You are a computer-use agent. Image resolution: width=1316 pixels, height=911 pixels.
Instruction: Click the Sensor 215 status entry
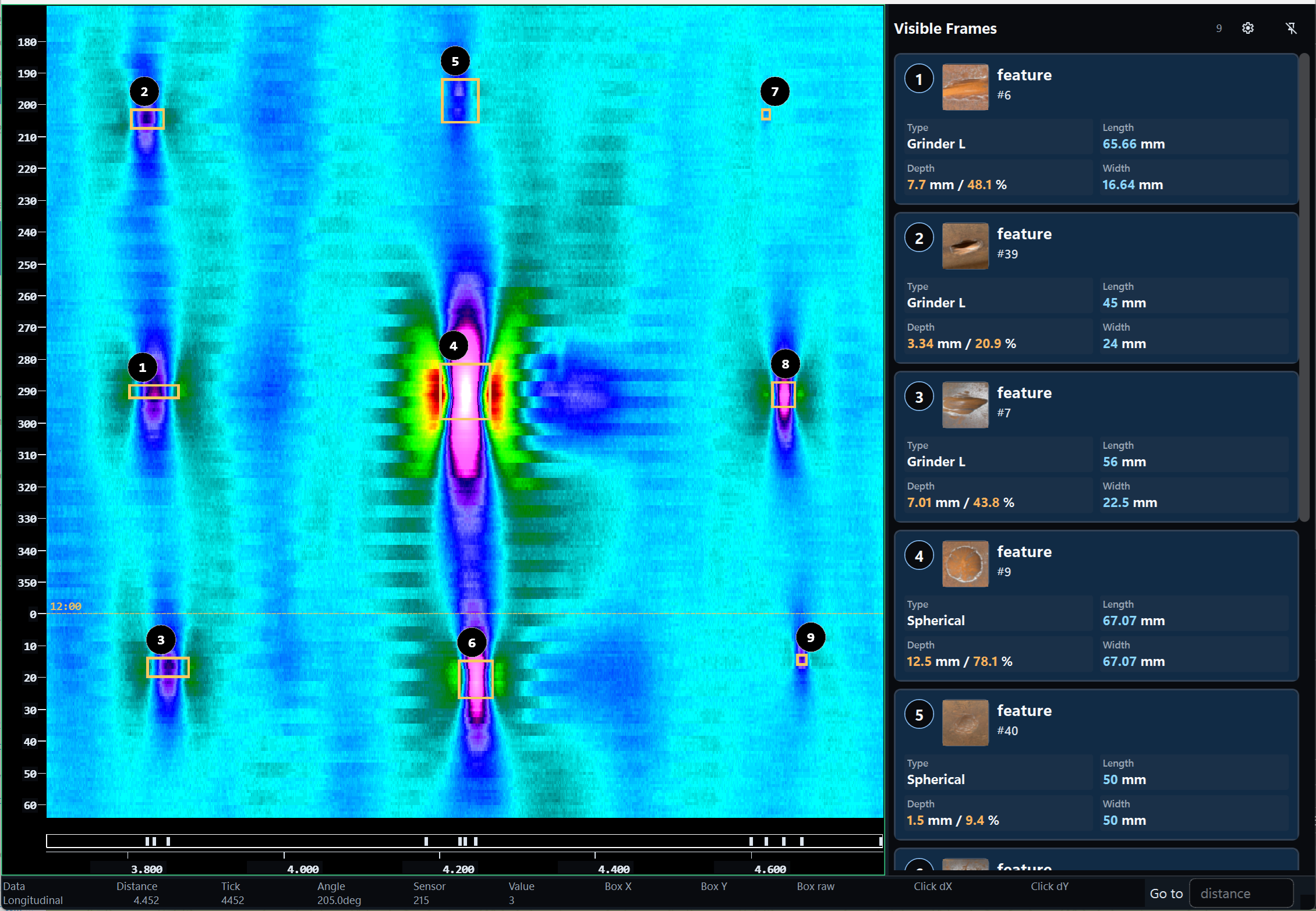point(429,893)
